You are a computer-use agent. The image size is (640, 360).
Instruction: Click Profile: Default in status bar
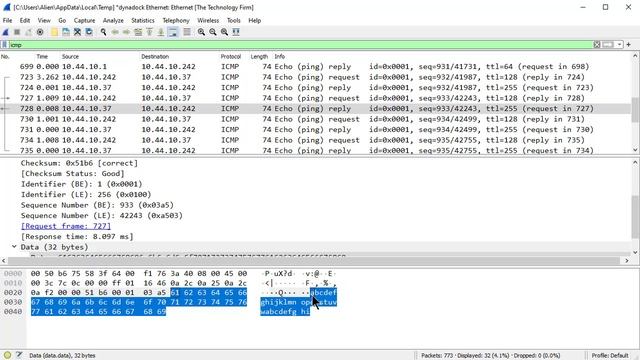610,356
